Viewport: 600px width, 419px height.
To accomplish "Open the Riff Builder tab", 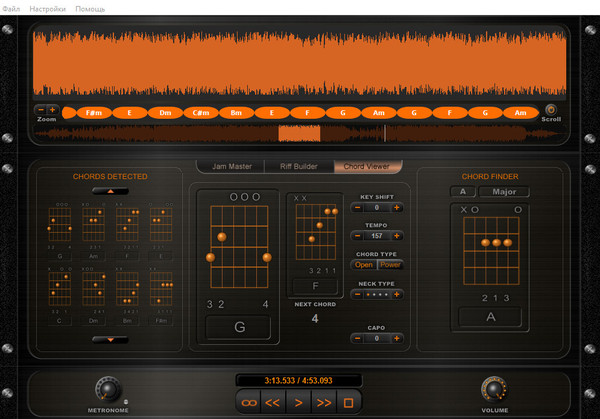I will pyautogui.click(x=298, y=166).
